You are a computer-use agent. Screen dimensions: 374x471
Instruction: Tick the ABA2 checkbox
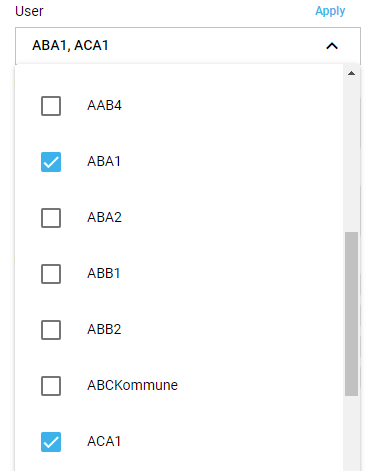point(51,218)
